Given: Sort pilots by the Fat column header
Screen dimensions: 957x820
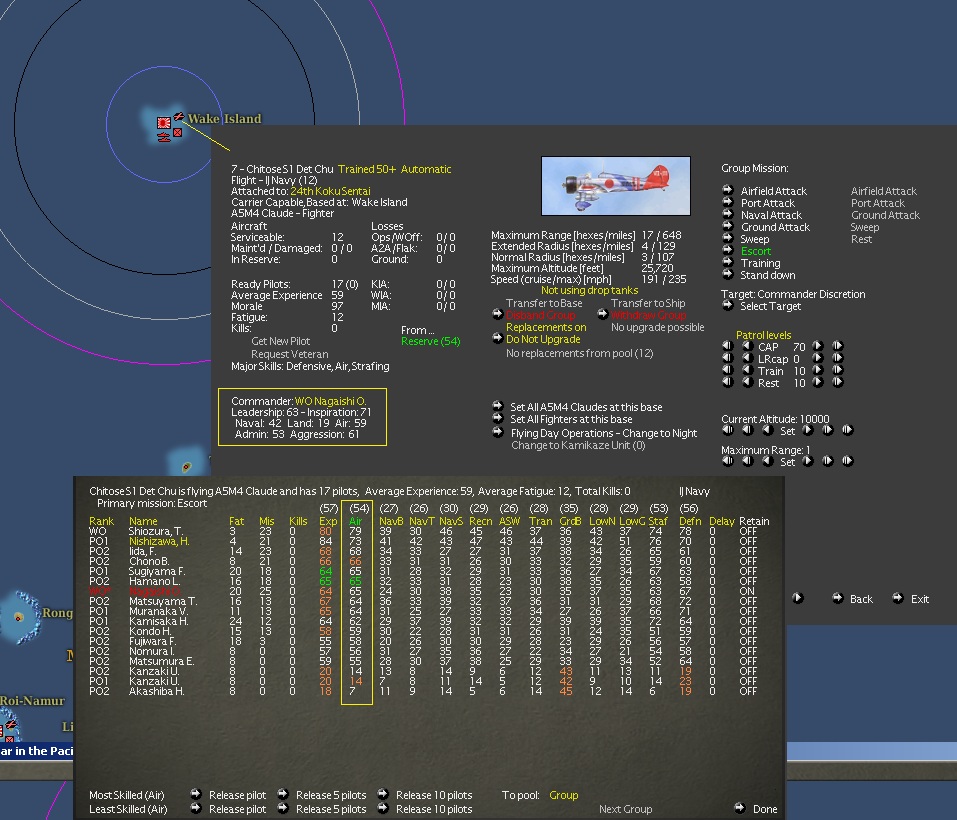Looking at the screenshot, I should coord(236,521).
